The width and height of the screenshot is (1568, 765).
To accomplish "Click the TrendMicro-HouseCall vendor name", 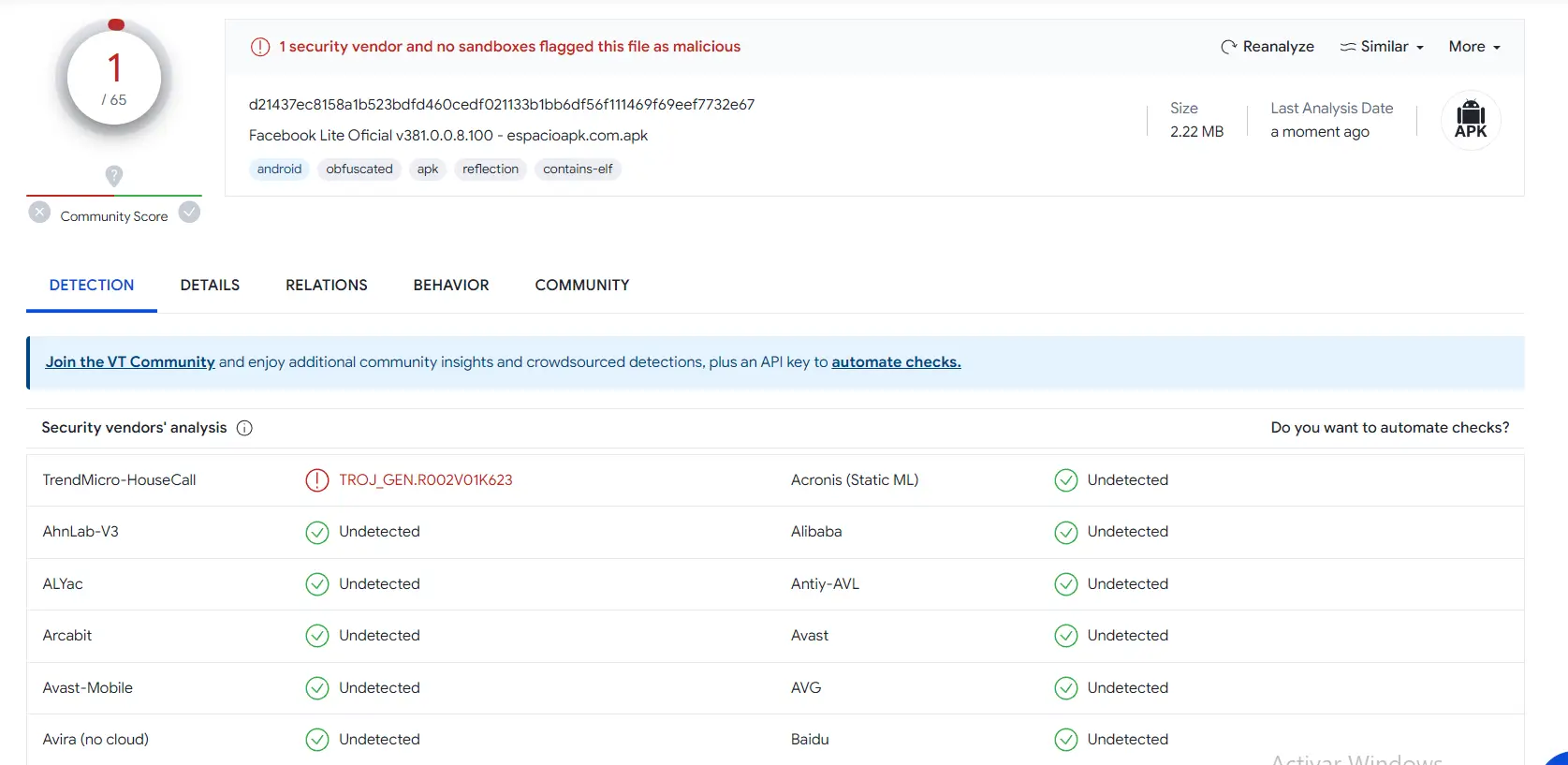I will point(119,480).
